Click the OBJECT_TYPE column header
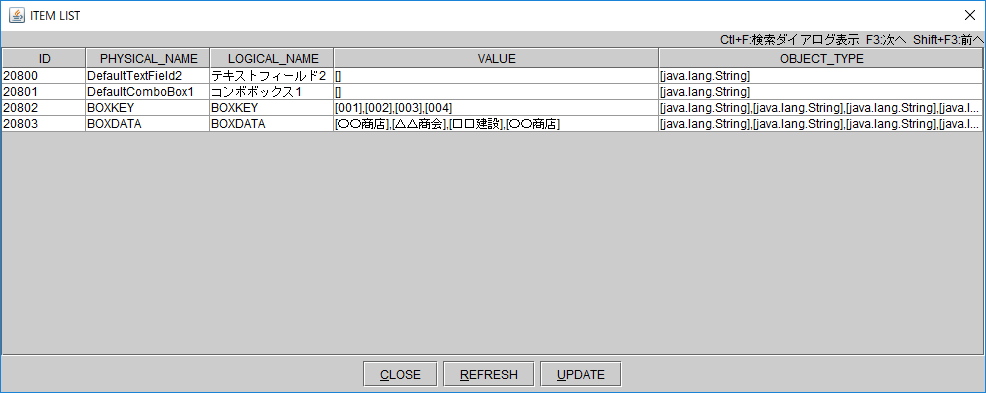This screenshot has width=986, height=393. tap(821, 58)
